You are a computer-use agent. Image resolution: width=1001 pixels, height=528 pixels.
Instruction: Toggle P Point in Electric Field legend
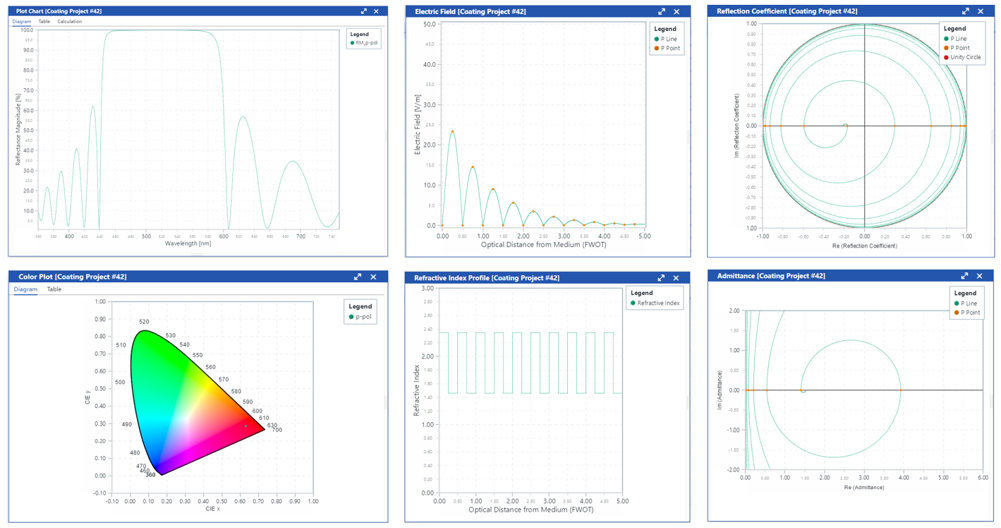664,48
